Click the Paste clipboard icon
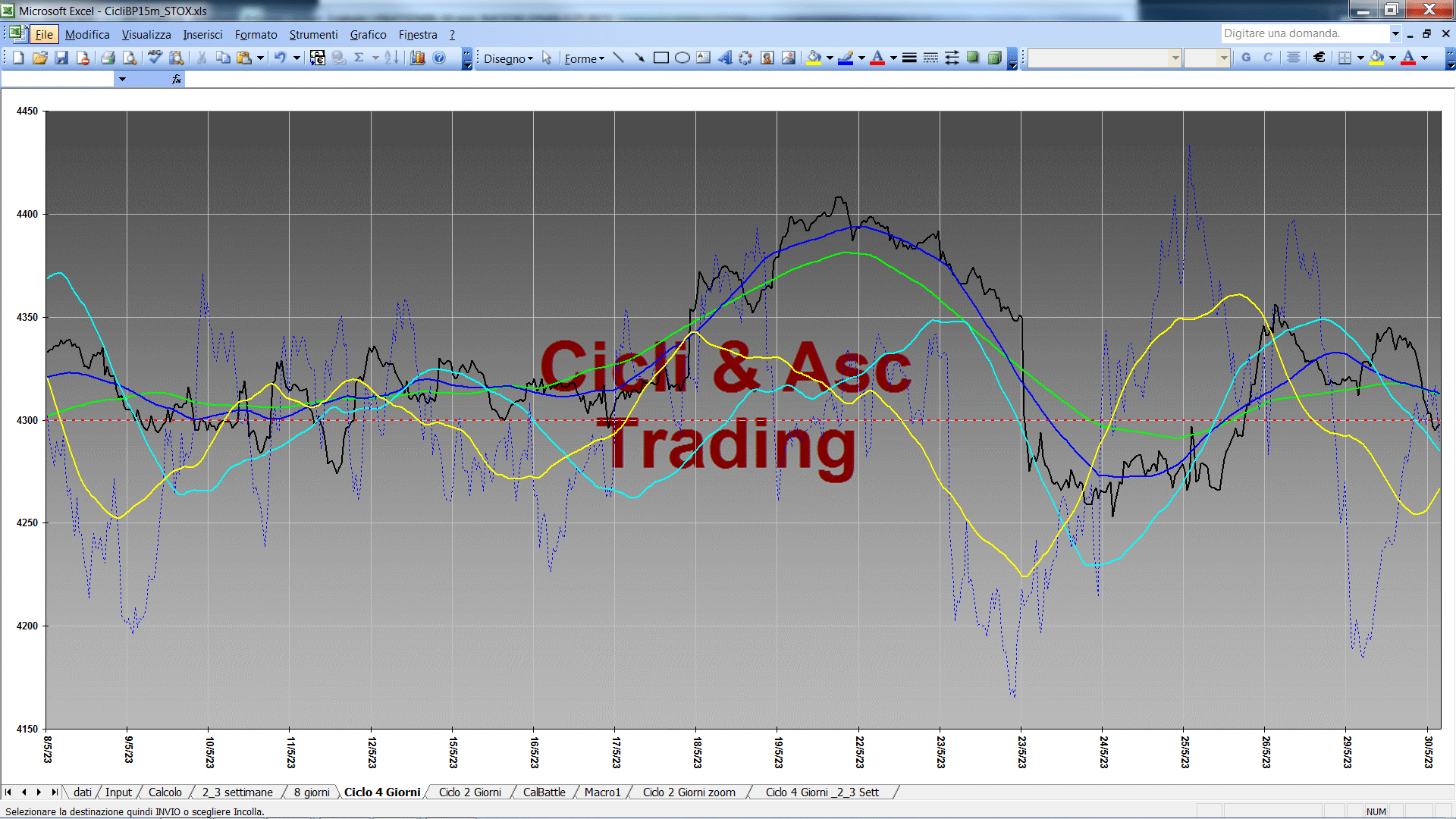The width and height of the screenshot is (1456, 819). pyautogui.click(x=244, y=58)
